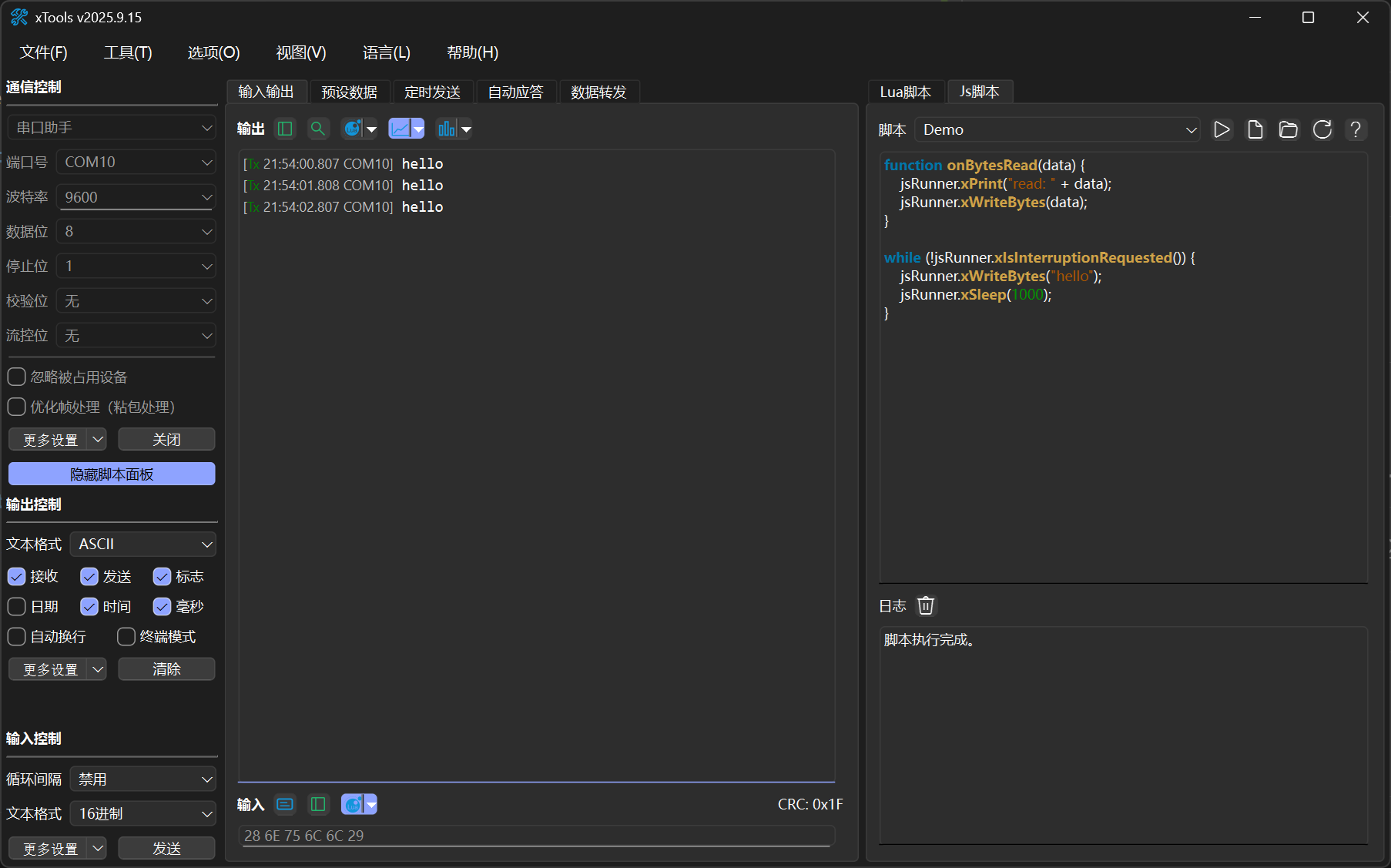1391x868 pixels.
Task: Click the input Lua script icon
Action: [353, 804]
